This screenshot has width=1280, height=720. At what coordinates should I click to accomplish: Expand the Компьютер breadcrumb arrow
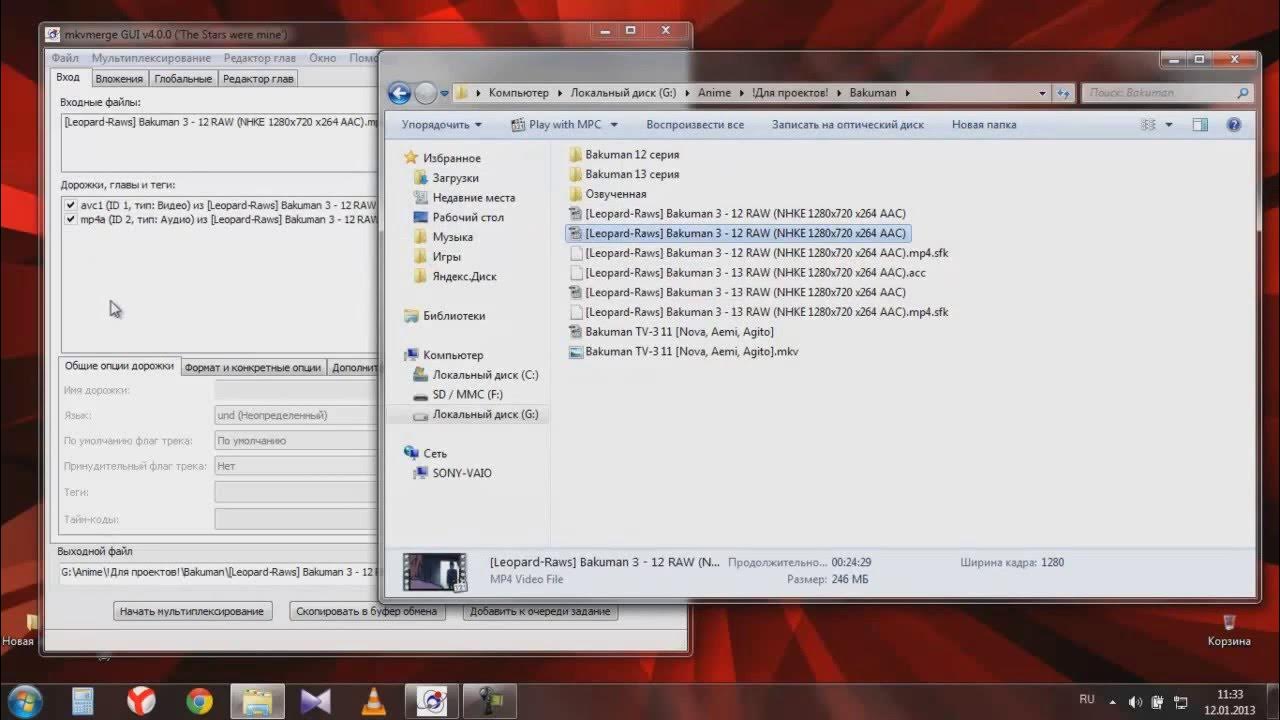pyautogui.click(x=559, y=93)
